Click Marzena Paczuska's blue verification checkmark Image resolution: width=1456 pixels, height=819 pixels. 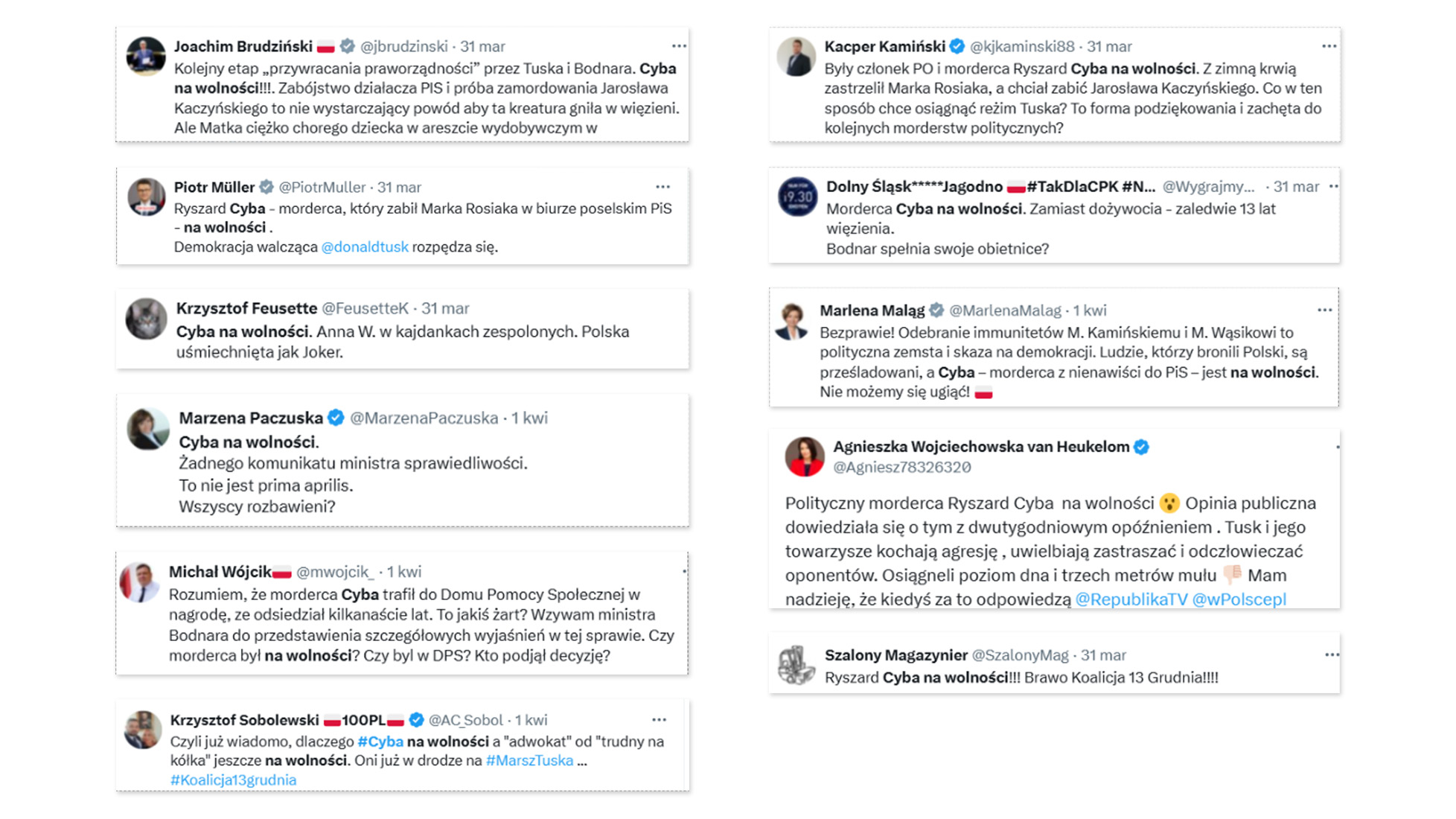click(x=336, y=418)
